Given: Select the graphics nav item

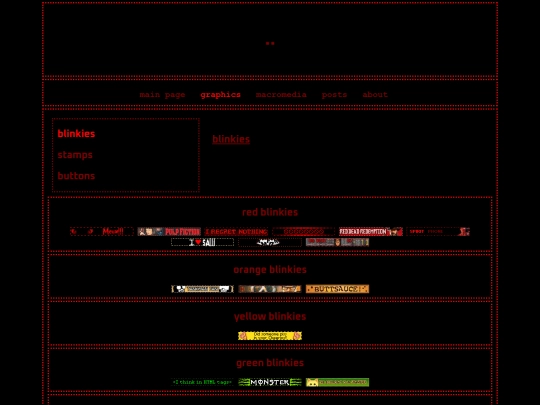Looking at the screenshot, I should coord(220,95).
